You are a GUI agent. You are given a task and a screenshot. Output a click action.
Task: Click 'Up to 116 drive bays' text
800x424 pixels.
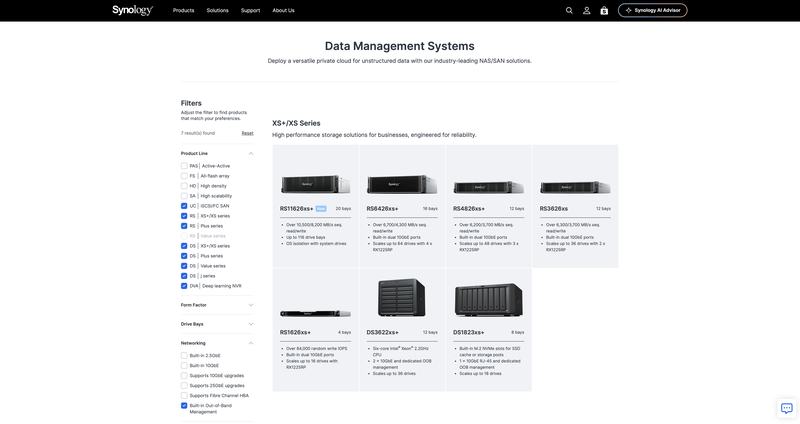pos(306,237)
